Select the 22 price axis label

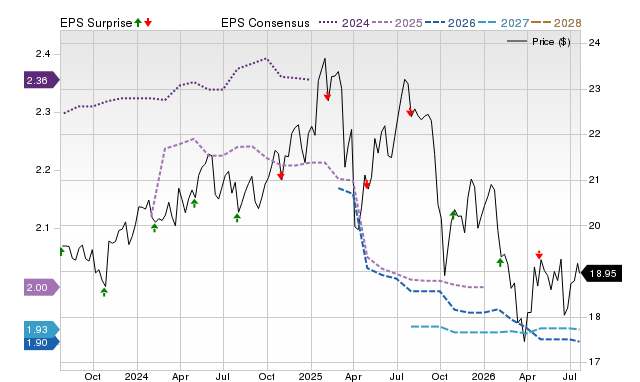pos(594,134)
